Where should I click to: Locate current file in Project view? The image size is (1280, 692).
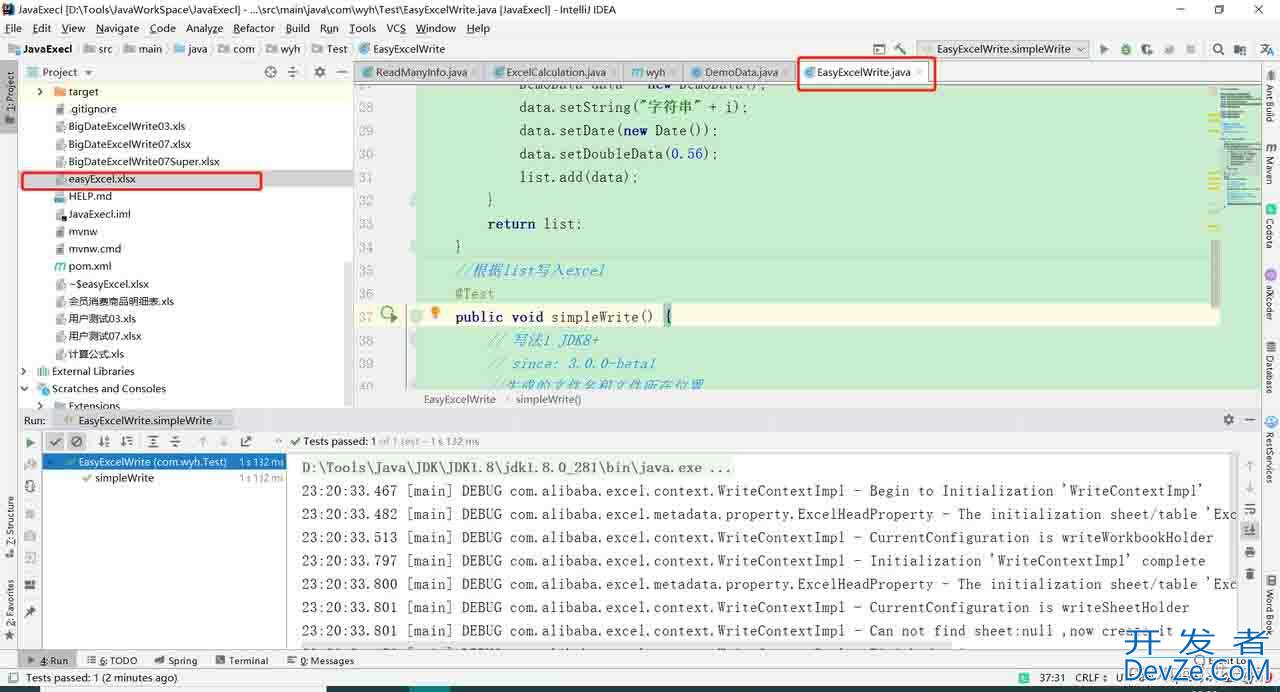tap(270, 72)
